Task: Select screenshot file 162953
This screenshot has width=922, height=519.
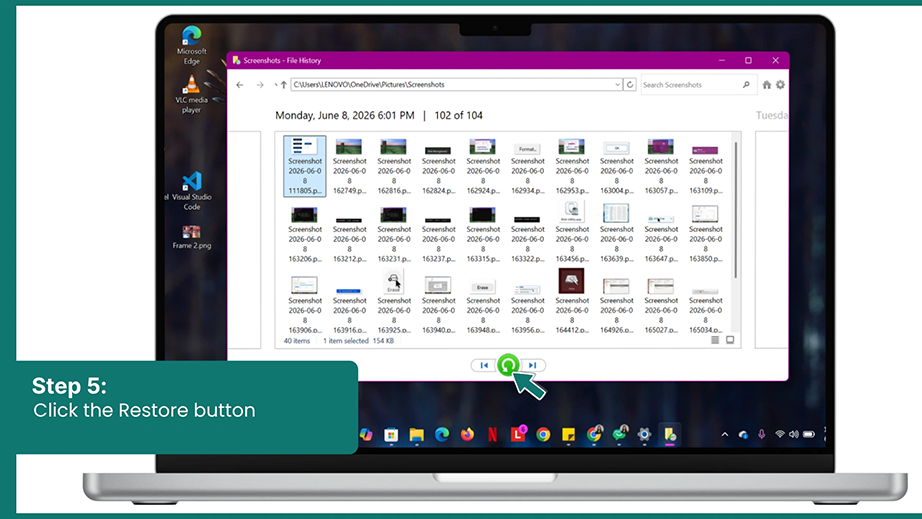Action: click(x=572, y=166)
